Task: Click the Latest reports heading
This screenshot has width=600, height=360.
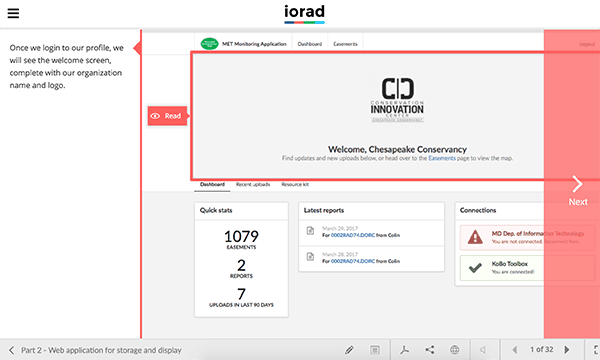Action: click(324, 210)
